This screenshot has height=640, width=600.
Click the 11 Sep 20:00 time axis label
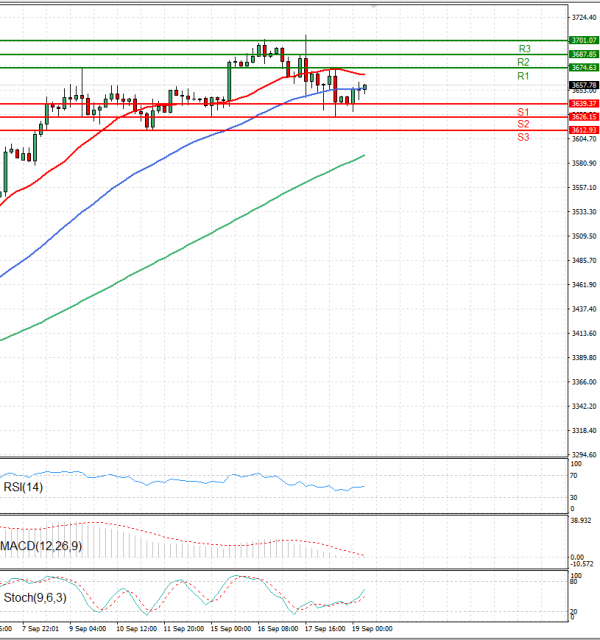click(184, 629)
